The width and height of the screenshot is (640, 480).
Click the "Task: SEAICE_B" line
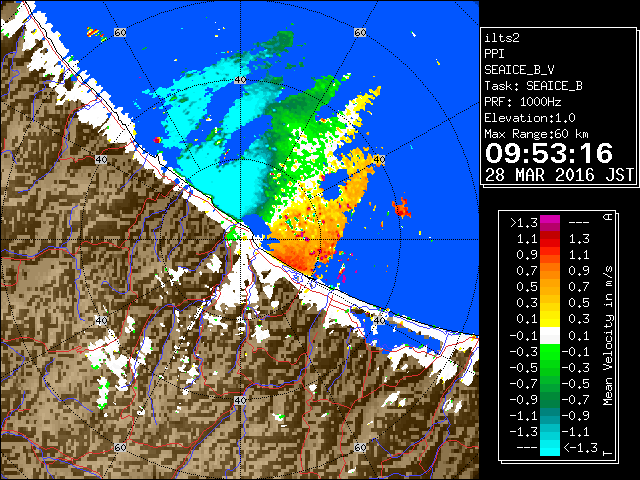[533, 86]
